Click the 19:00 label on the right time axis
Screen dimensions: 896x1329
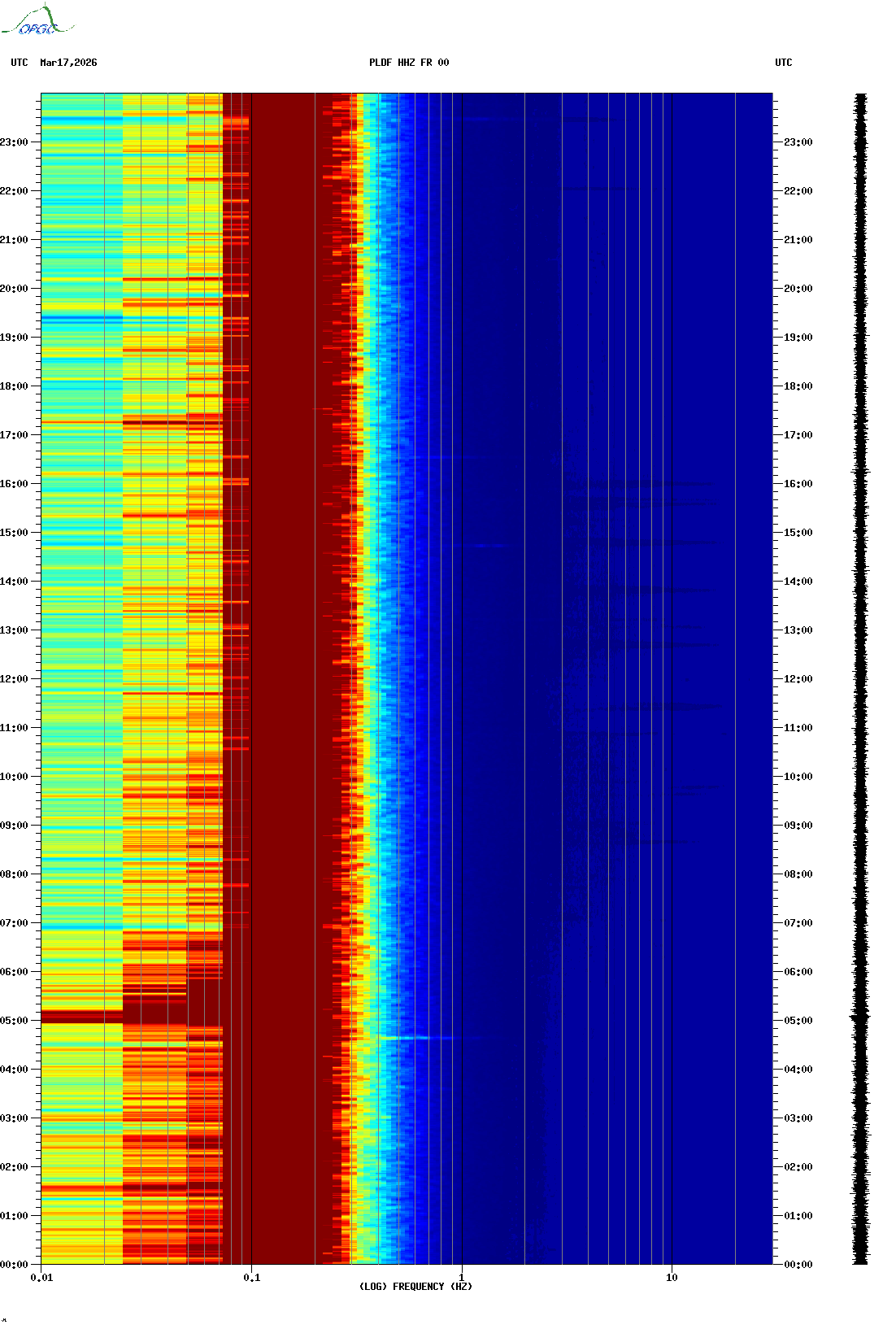pos(798,338)
